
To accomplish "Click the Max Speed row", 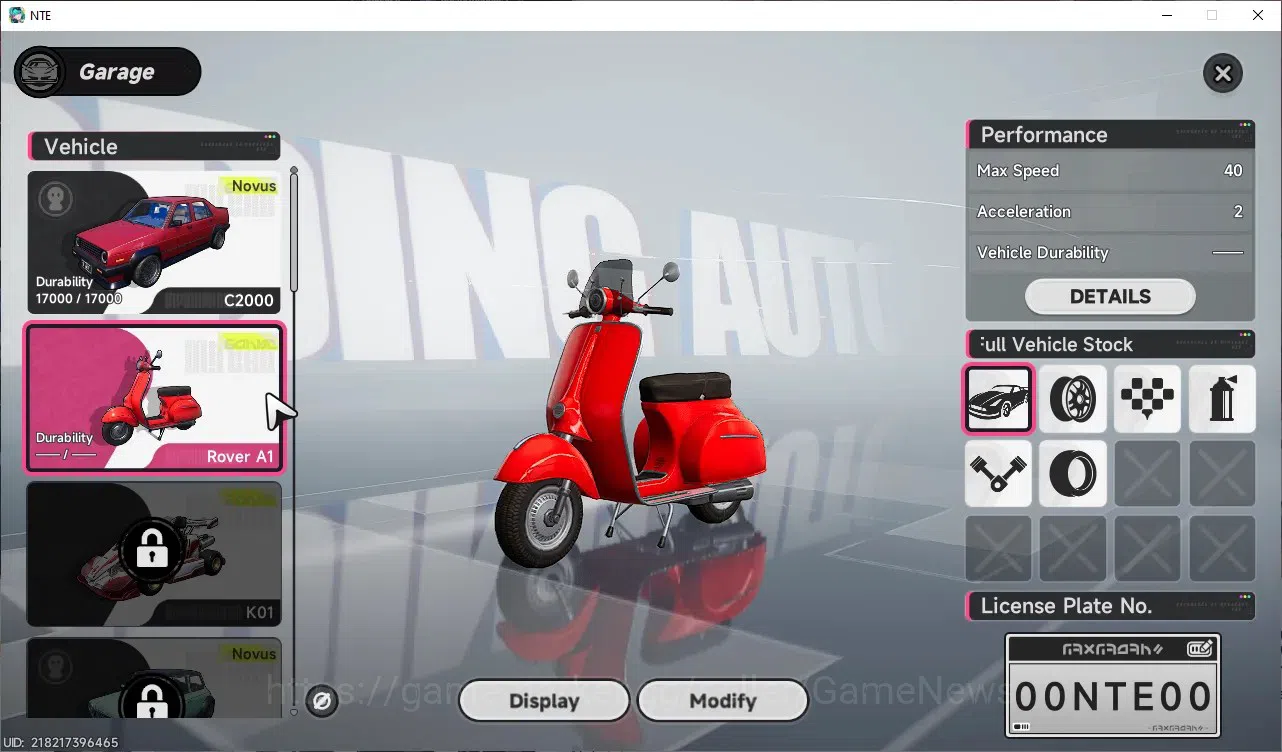I will [1110, 171].
